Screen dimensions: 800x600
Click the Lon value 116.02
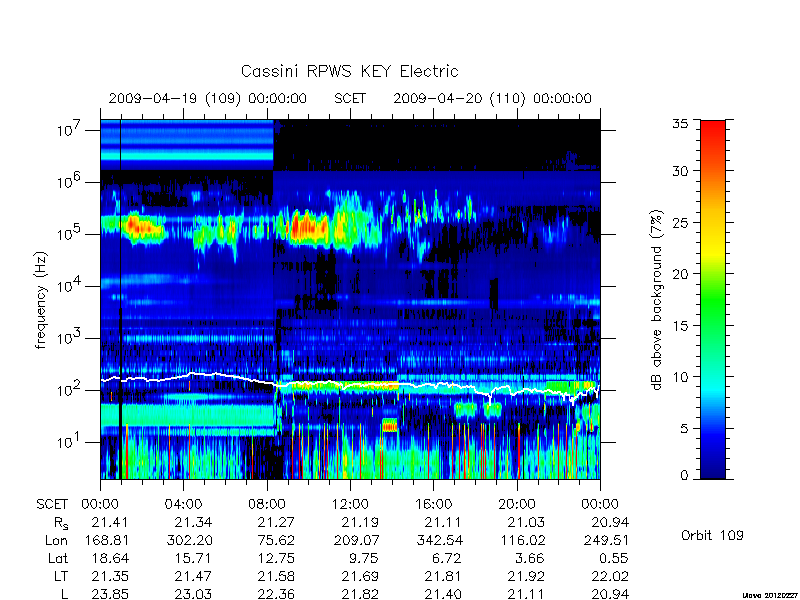(x=522, y=540)
